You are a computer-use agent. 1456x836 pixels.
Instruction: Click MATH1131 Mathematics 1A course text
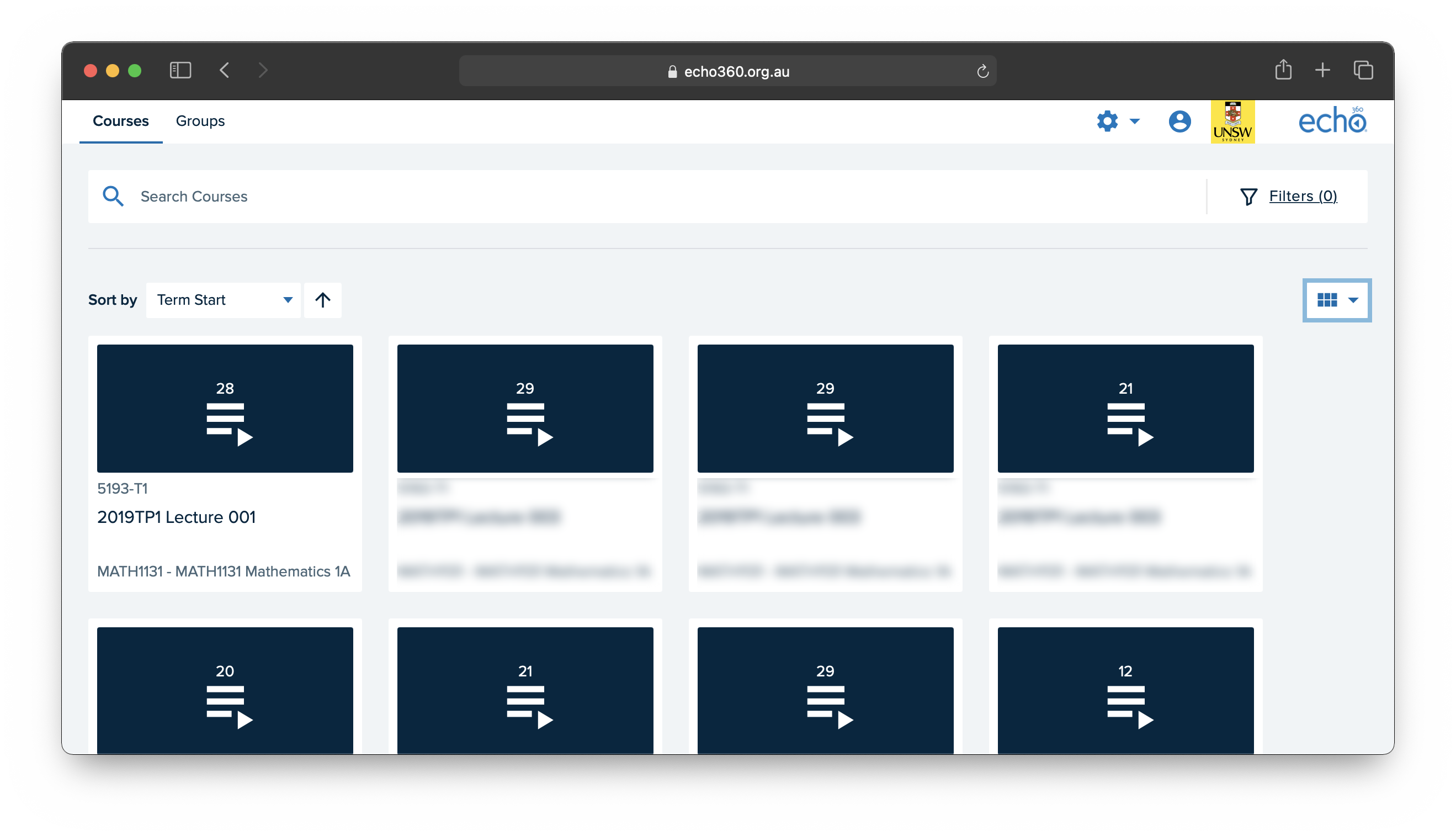223,572
